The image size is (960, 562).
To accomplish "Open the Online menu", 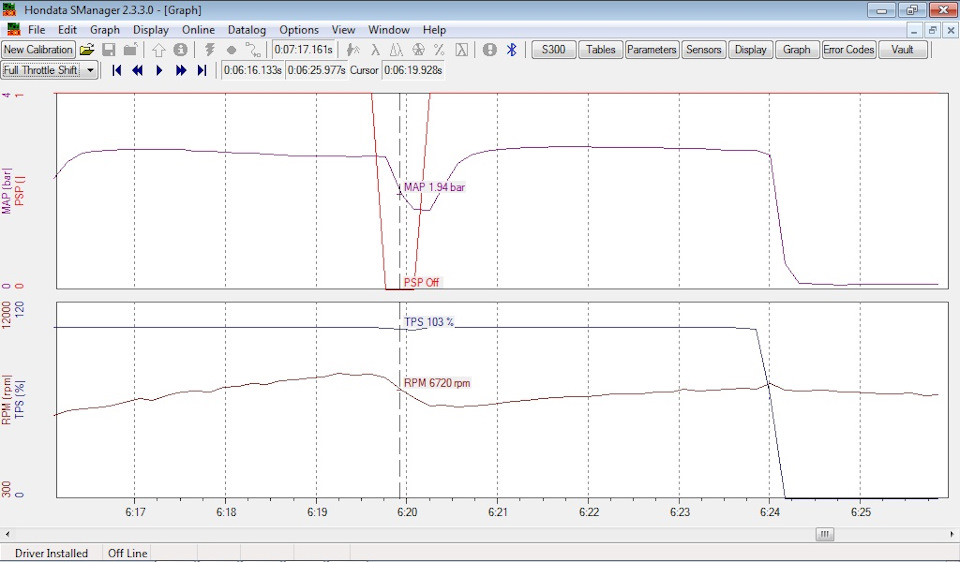I will pyautogui.click(x=198, y=29).
